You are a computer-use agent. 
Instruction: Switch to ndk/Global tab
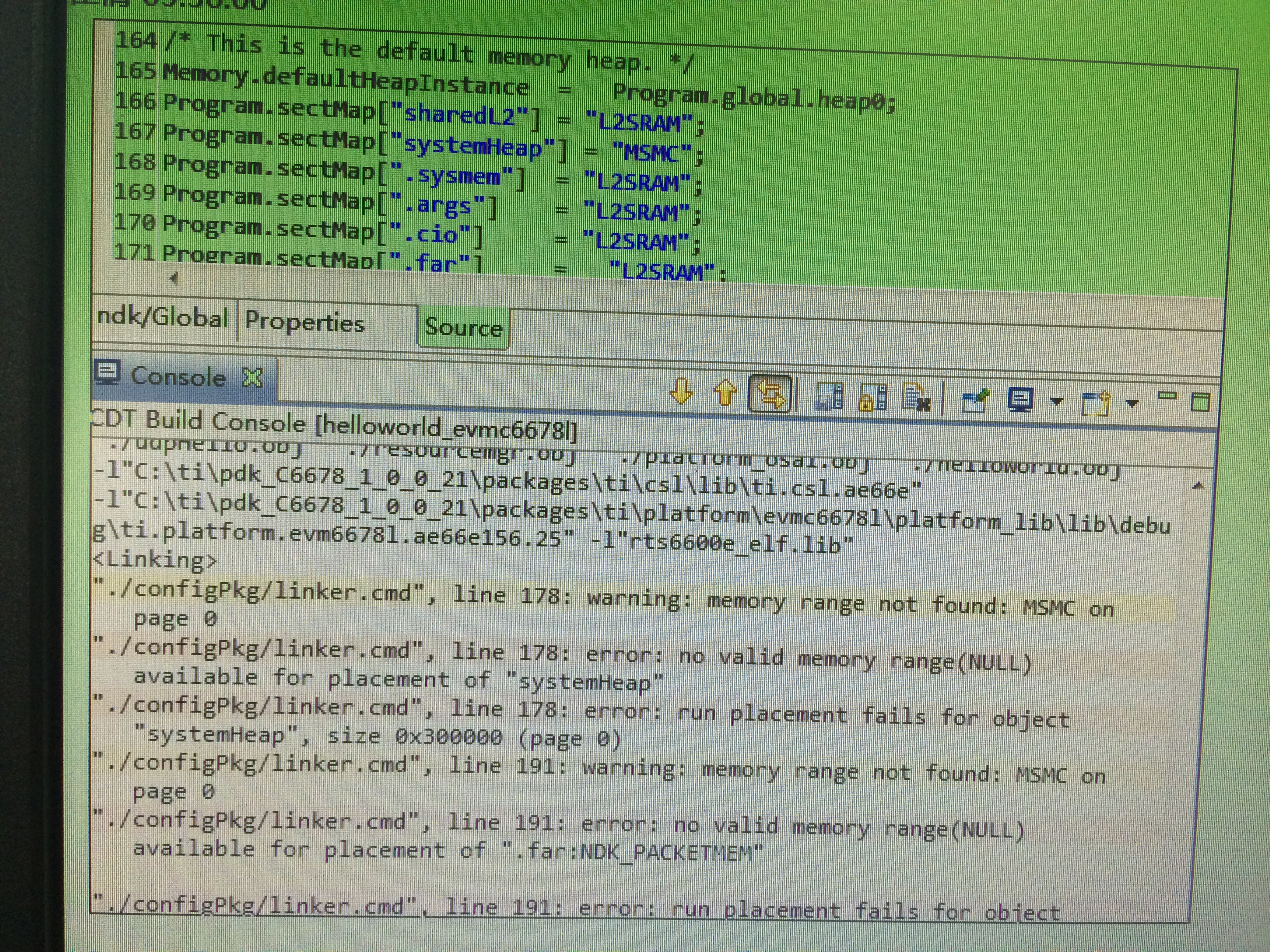(x=163, y=318)
